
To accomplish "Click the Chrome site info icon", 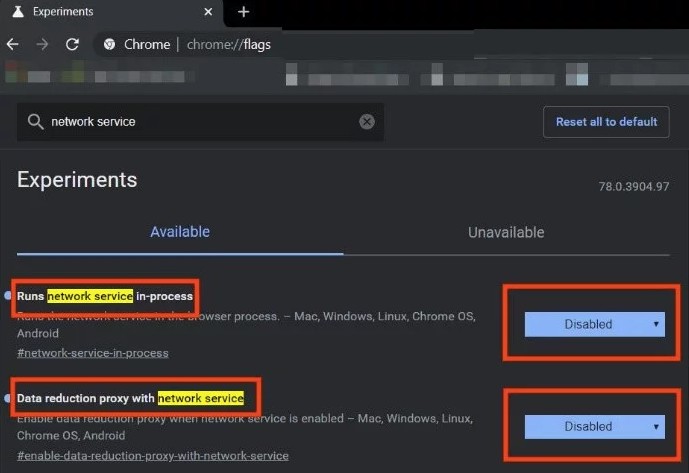I will 109,44.
